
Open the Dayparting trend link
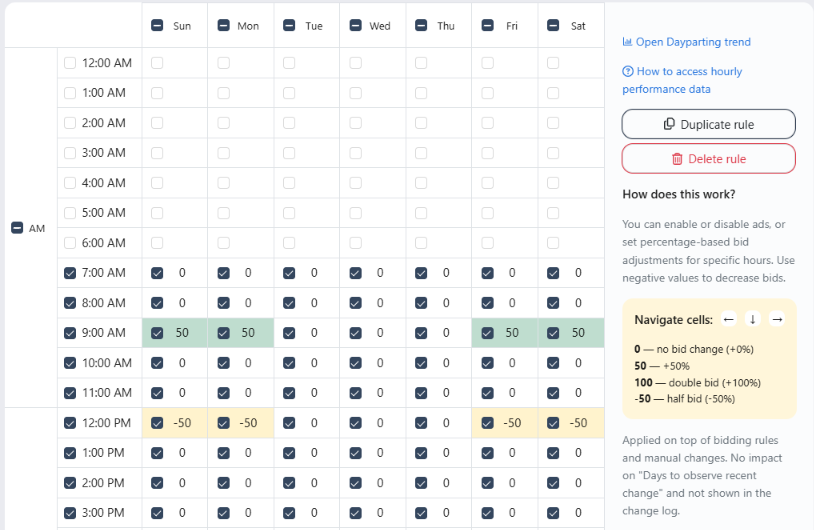click(686, 42)
